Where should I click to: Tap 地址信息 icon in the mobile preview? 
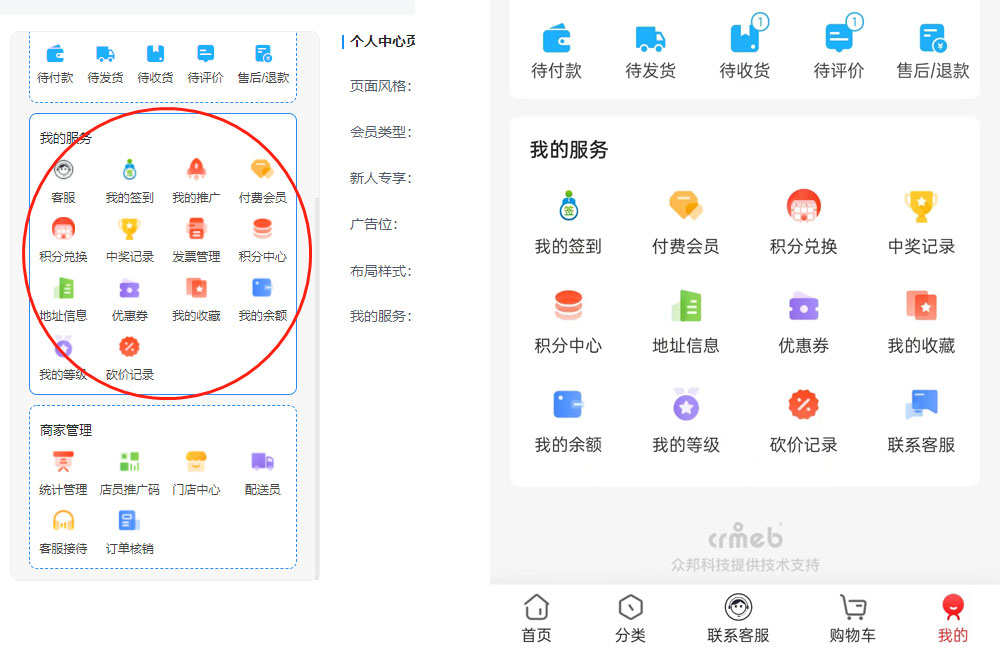click(x=686, y=305)
